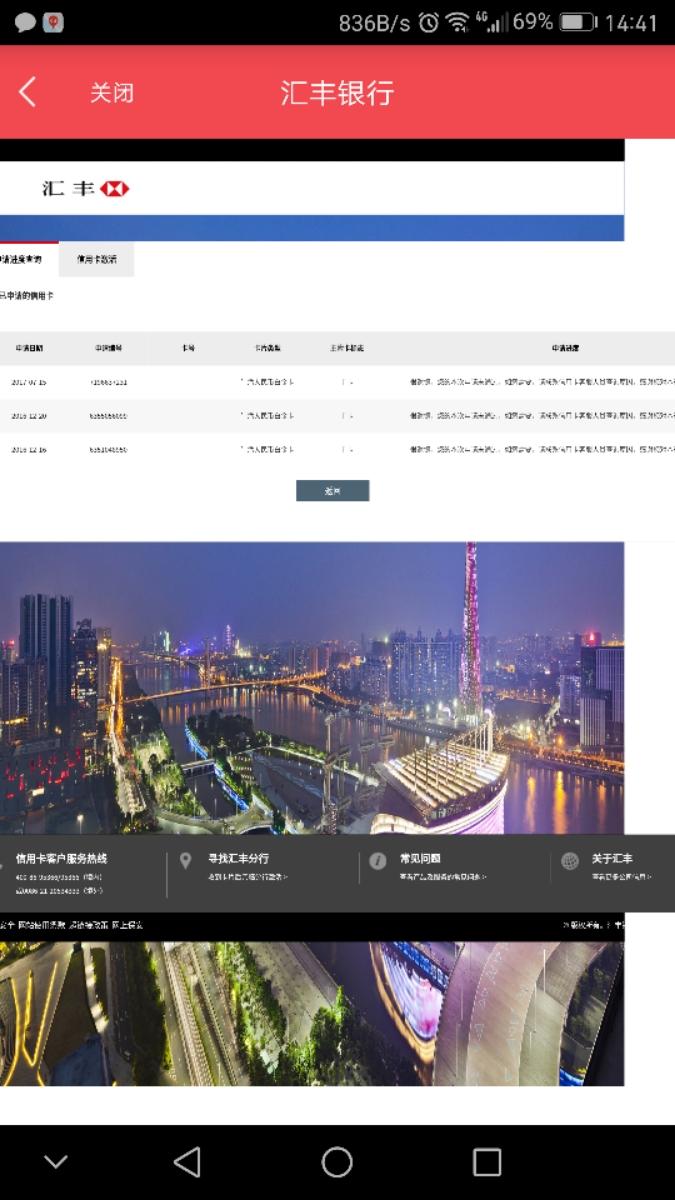Viewport: 675px width, 1200px height.
Task: Tap the battery icon in the status bar
Action: click(x=578, y=22)
